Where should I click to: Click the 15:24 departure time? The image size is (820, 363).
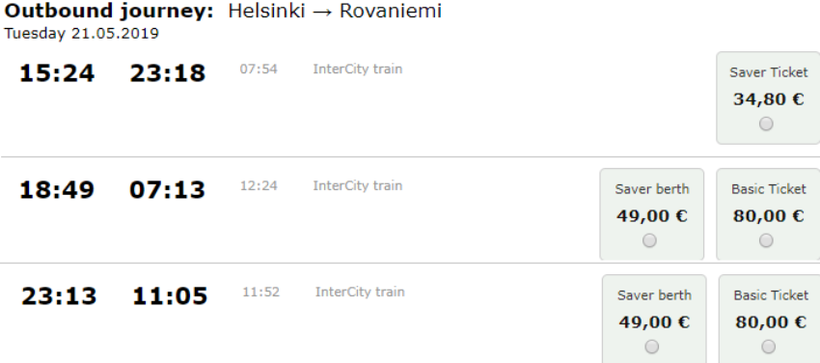pos(57,73)
